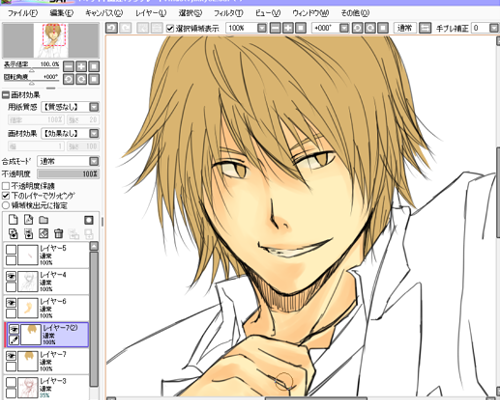Select layer レイヤー3 row

[x=47, y=387]
